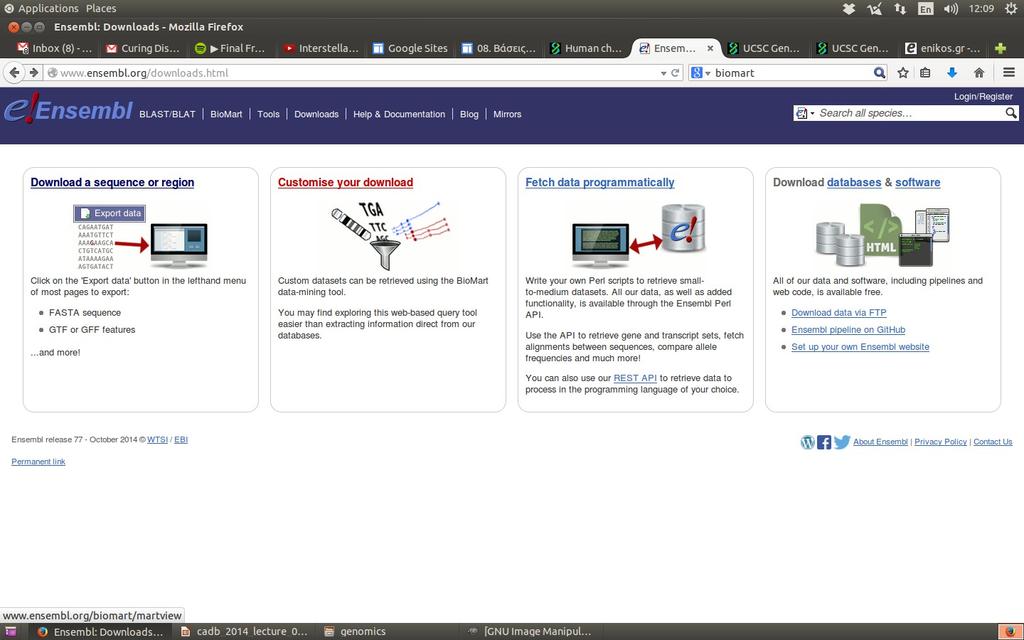The width and height of the screenshot is (1024, 640).
Task: Expand the URL bar history dropdown
Action: coord(664,73)
